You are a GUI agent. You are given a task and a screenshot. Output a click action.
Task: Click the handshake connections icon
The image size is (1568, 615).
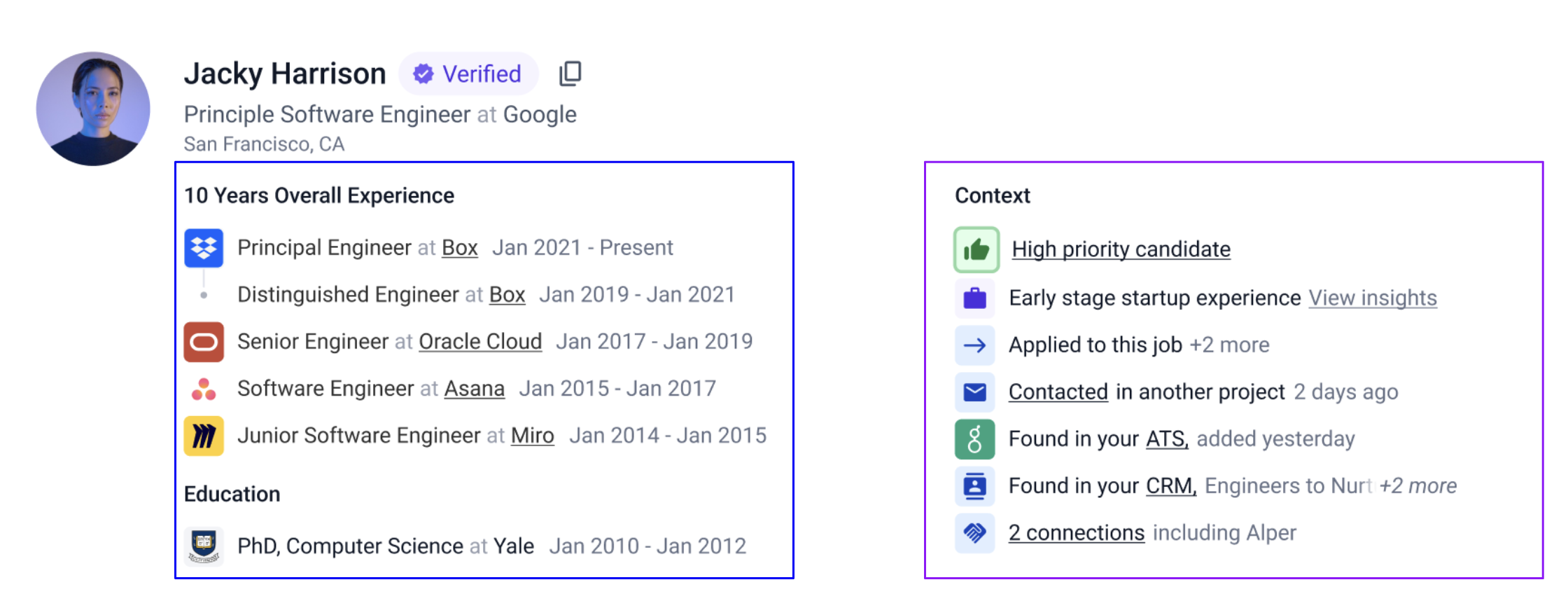click(x=974, y=533)
